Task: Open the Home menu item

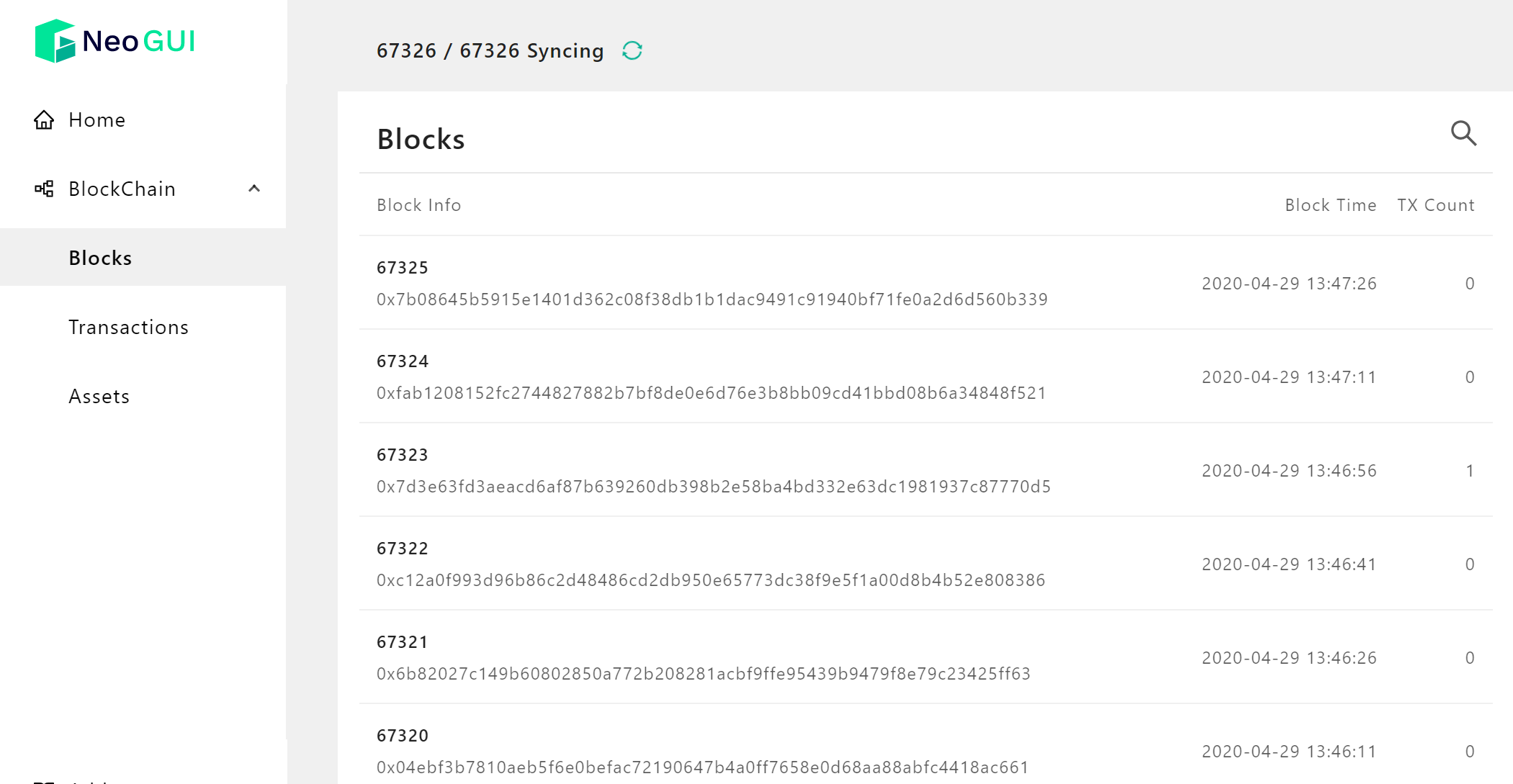Action: 143,120
